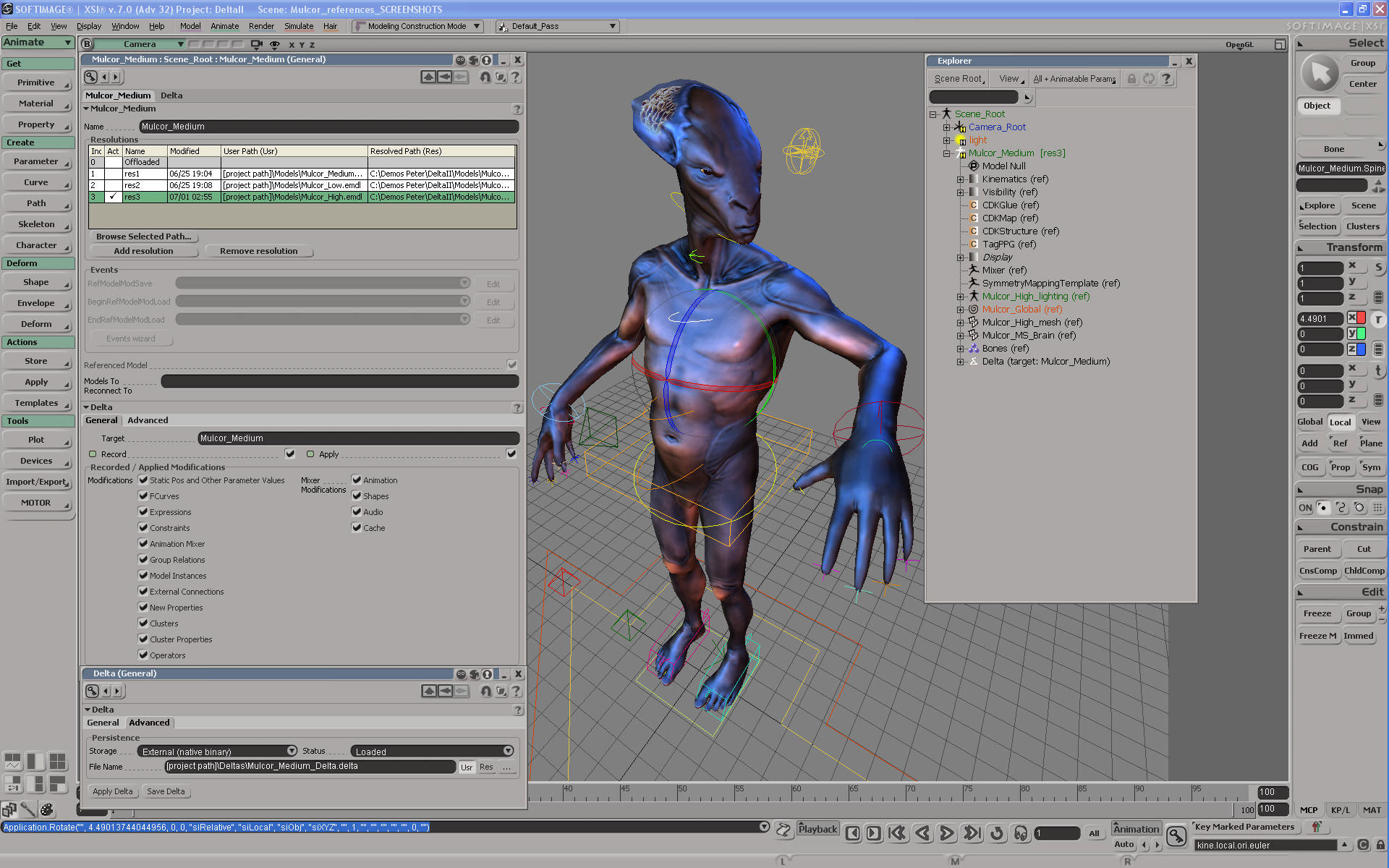Click the Add resolution button

[143, 251]
